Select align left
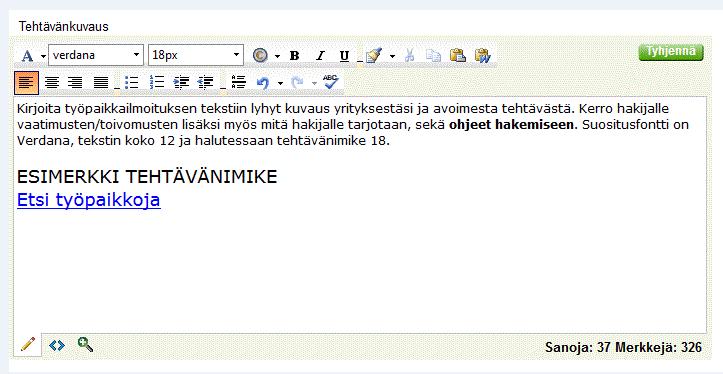The height and width of the screenshot is (374, 723). (26, 83)
